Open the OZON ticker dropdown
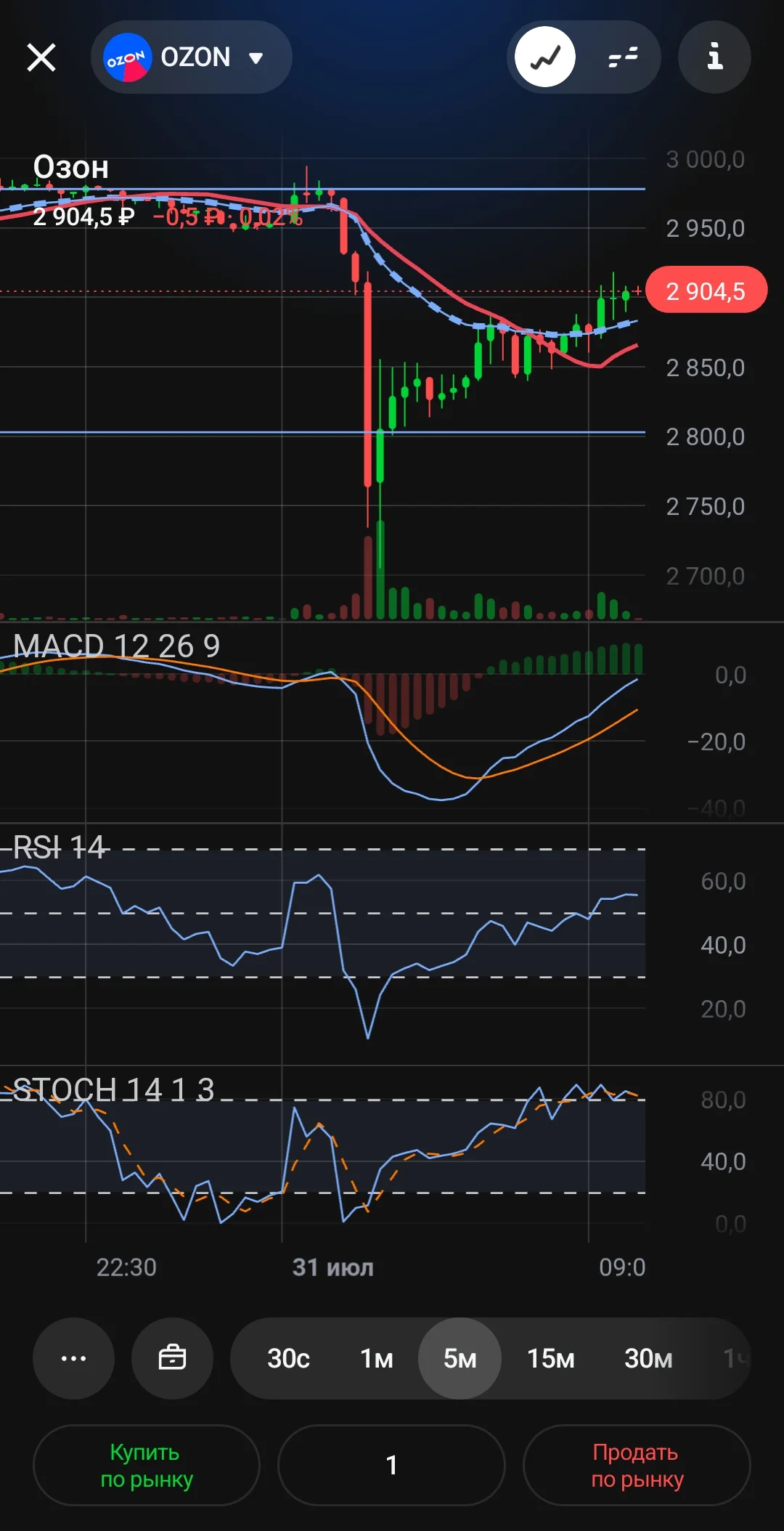This screenshot has width=784, height=1531. click(192, 57)
